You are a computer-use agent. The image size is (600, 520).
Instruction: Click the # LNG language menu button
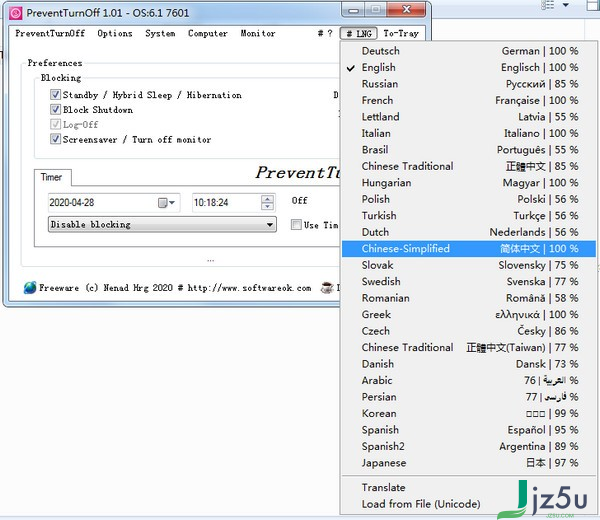[x=359, y=34]
